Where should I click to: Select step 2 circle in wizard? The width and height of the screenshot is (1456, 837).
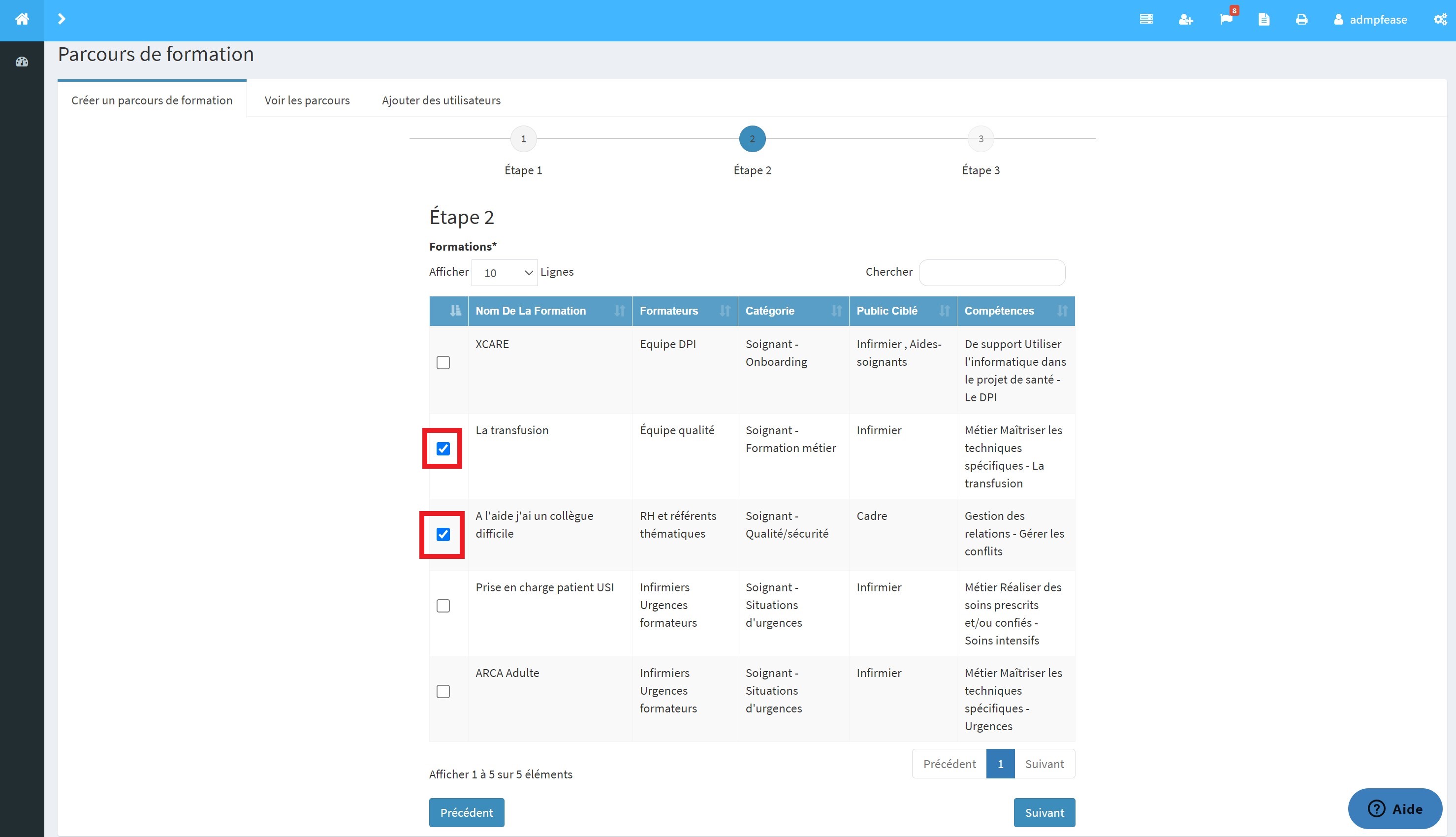pyautogui.click(x=752, y=138)
